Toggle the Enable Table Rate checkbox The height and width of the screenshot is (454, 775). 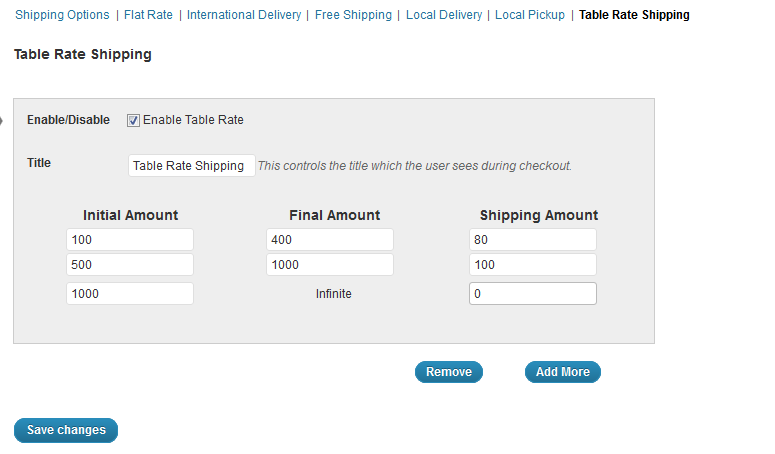pyautogui.click(x=133, y=120)
